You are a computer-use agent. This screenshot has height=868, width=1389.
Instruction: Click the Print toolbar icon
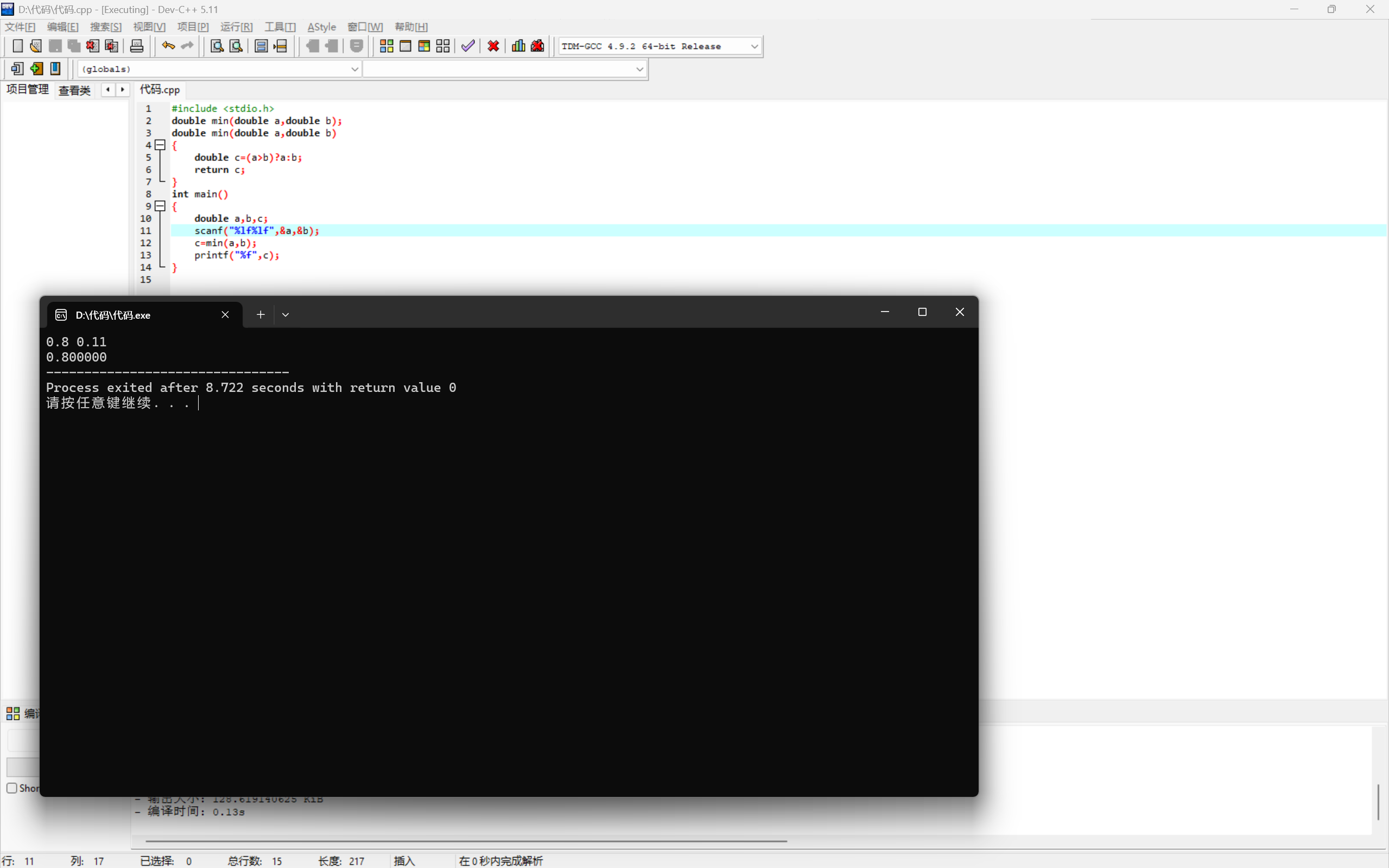click(137, 46)
